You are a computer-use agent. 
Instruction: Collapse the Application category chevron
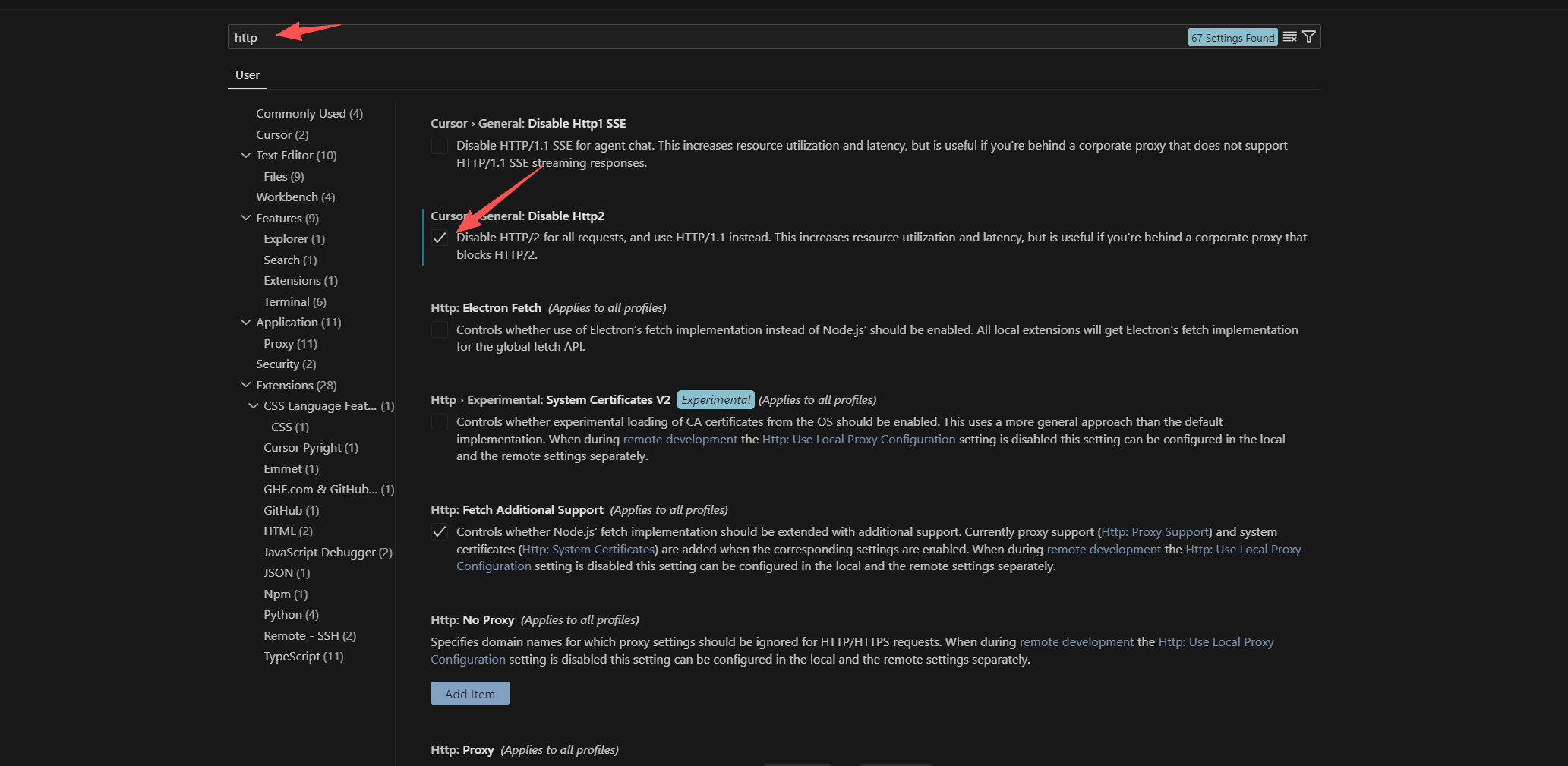click(x=246, y=323)
